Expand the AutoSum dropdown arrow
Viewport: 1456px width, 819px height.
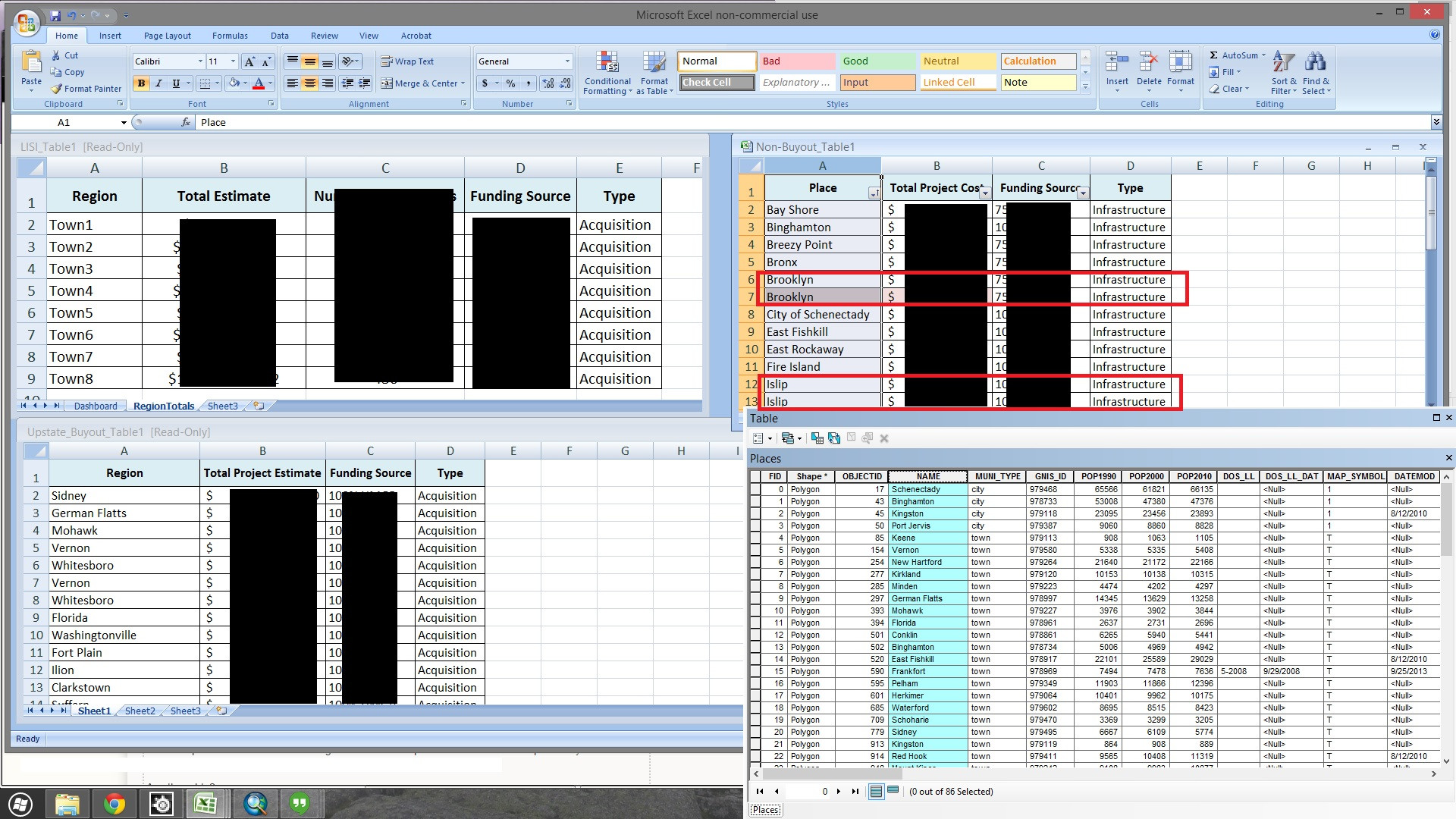coord(1263,55)
